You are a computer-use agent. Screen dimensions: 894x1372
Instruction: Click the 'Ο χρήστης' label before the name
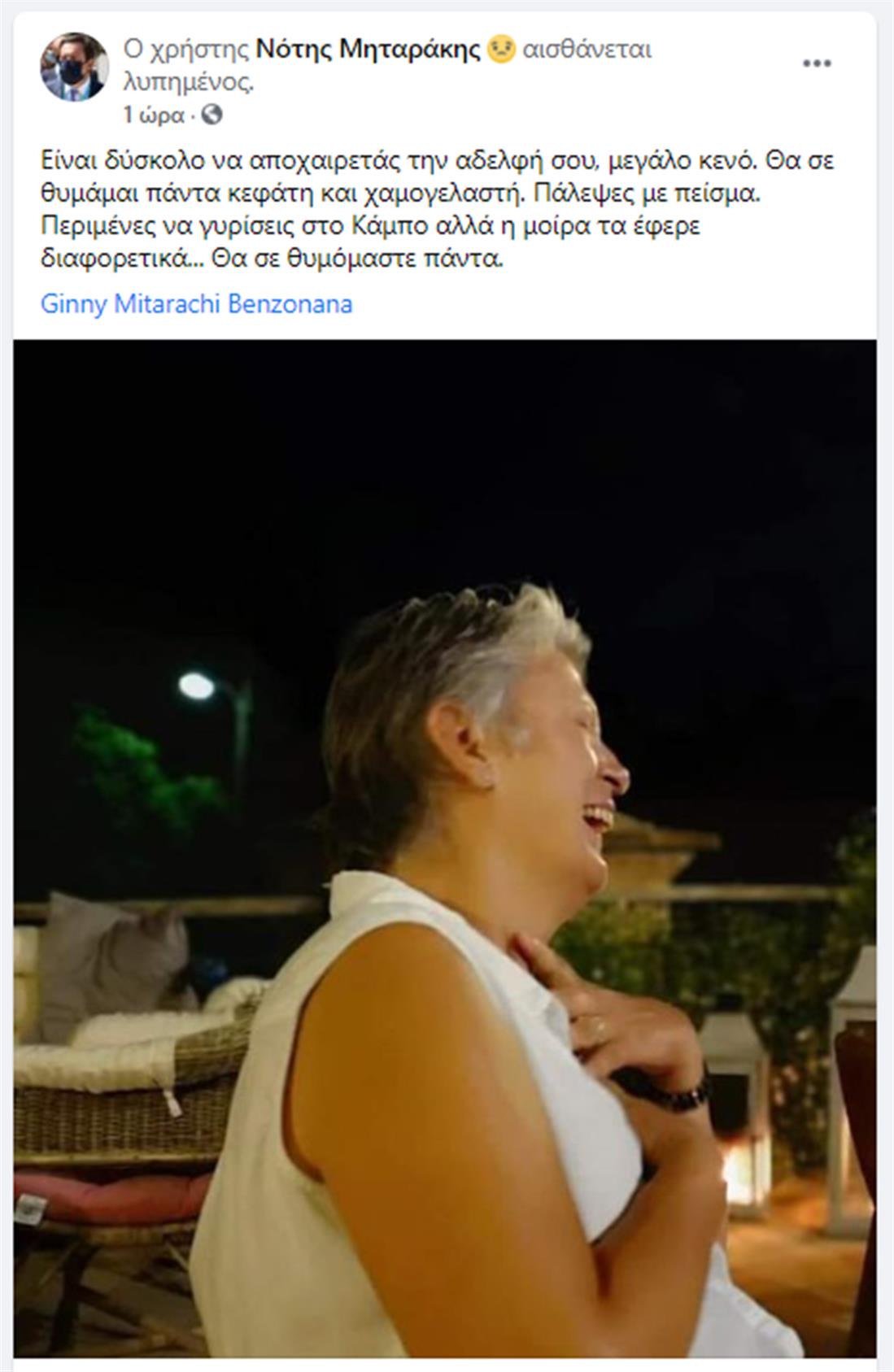coord(186,50)
